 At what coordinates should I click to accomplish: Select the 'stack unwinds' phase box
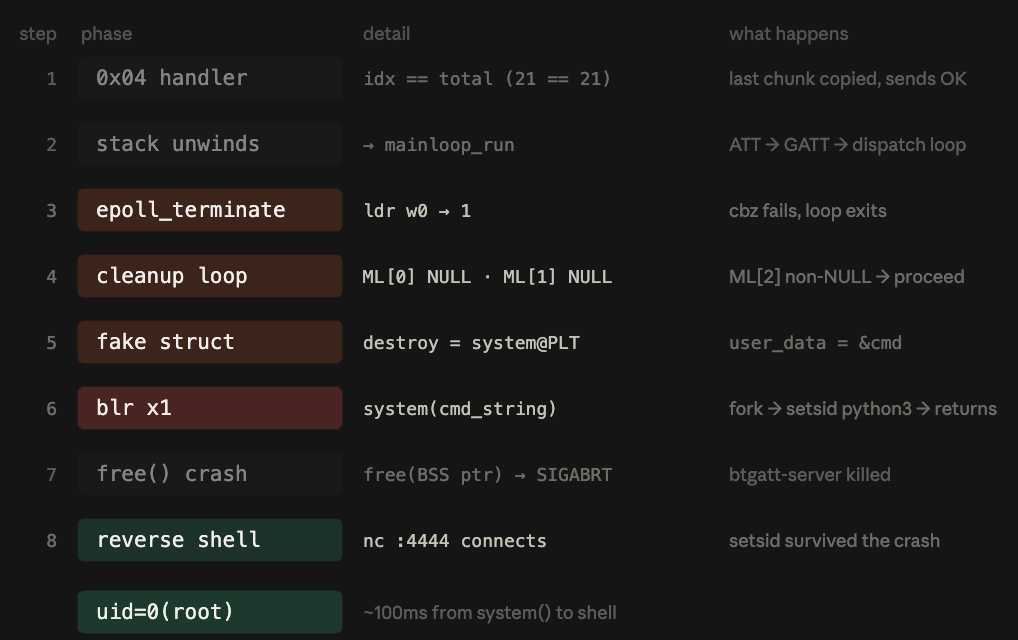click(210, 144)
